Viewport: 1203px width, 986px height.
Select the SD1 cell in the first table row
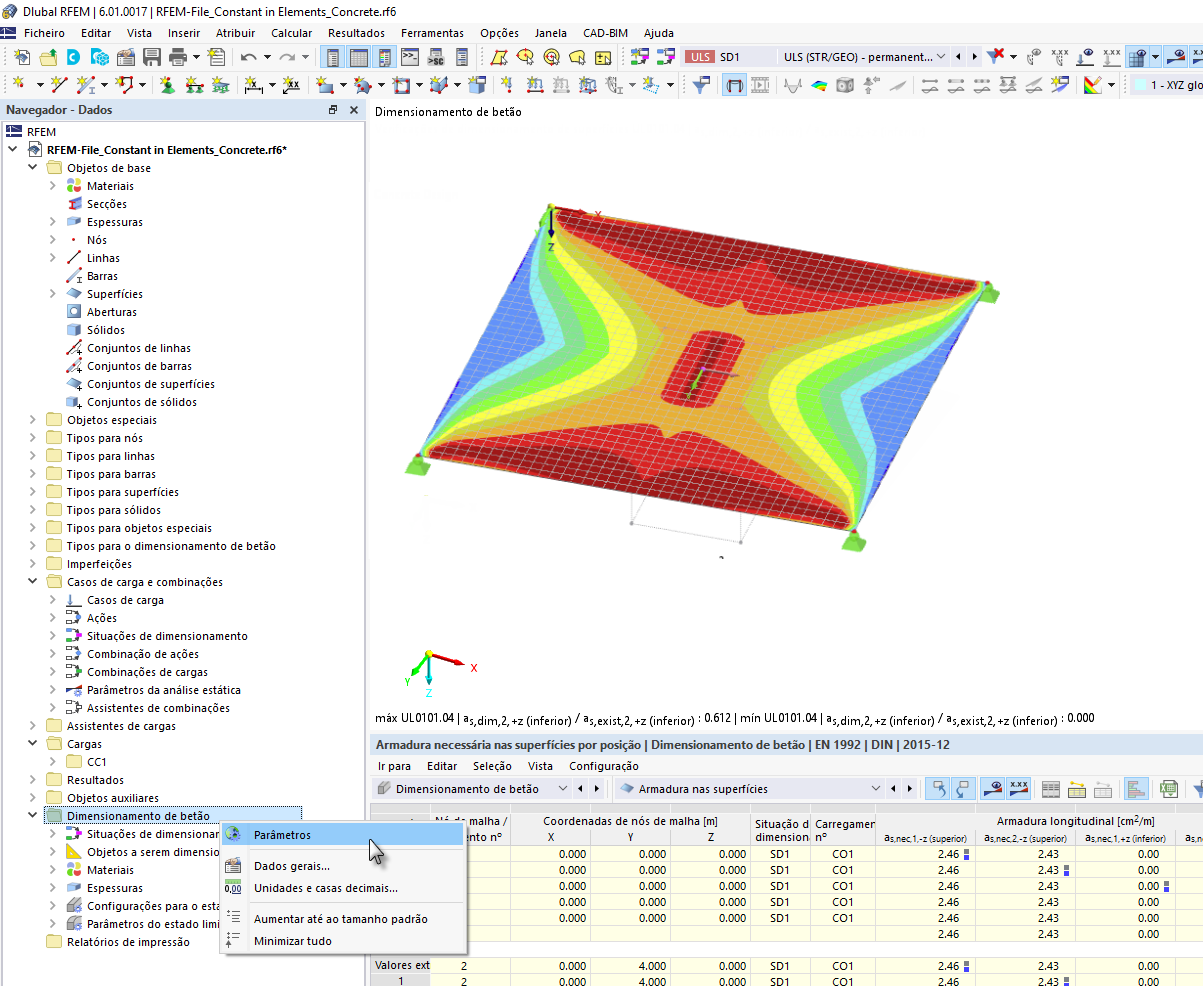[780, 854]
